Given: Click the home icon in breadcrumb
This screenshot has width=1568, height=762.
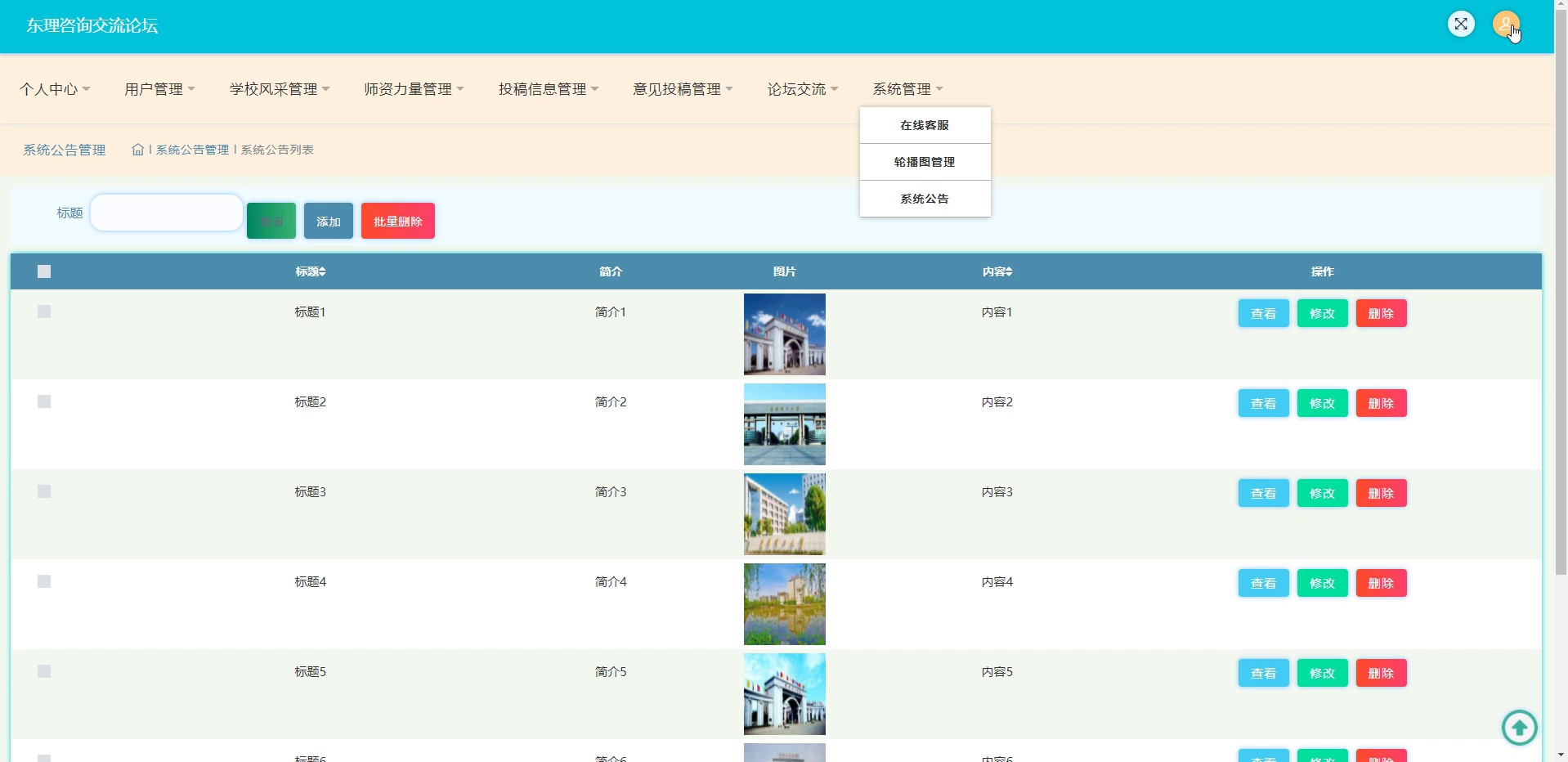Looking at the screenshot, I should [137, 150].
